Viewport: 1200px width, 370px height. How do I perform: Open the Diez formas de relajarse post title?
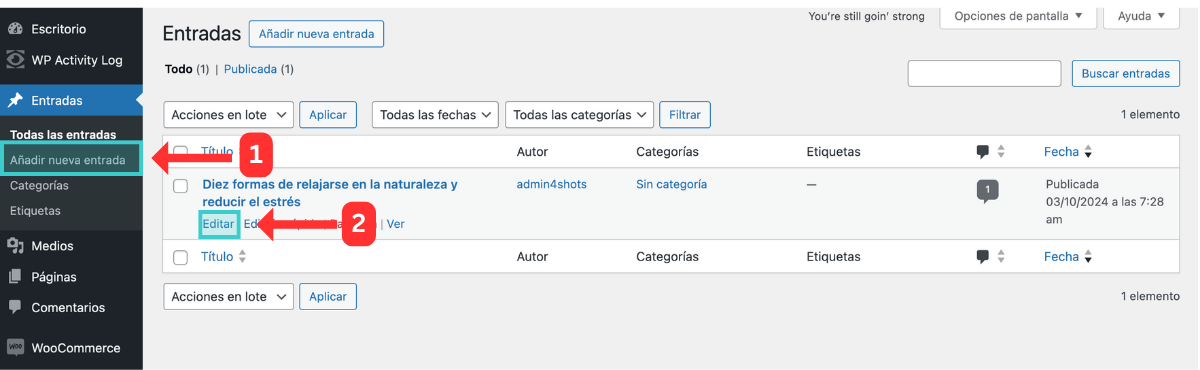point(330,193)
